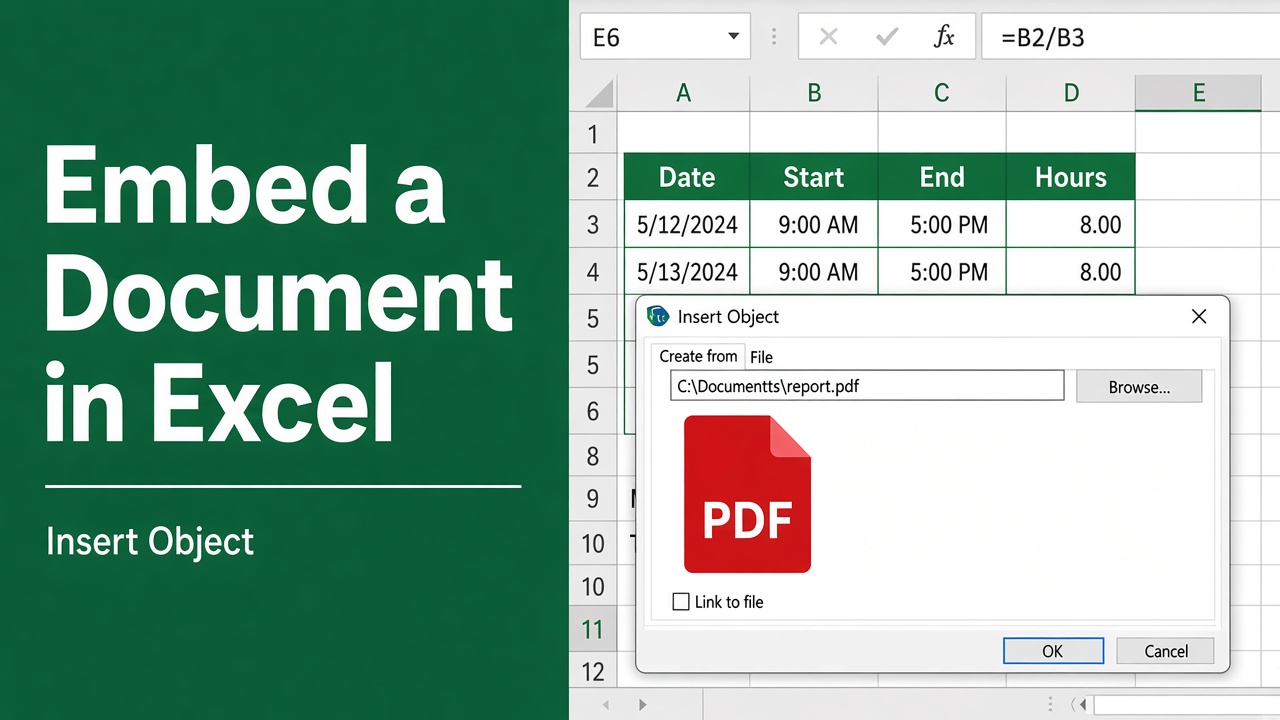The height and width of the screenshot is (720, 1280).
Task: Click Cancel in Insert Object dialog
Action: click(1166, 651)
